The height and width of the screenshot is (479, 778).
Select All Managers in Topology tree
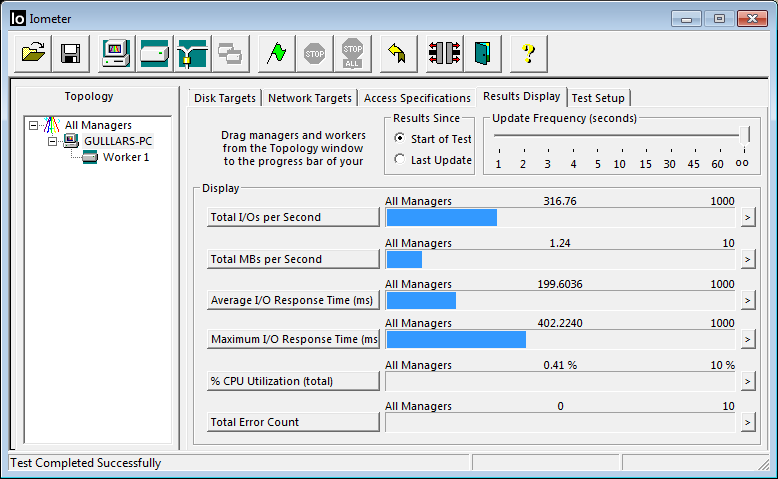click(98, 125)
